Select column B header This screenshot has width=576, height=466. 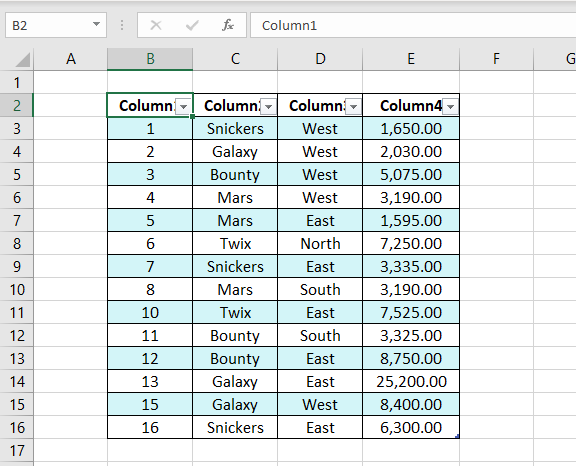(150, 59)
